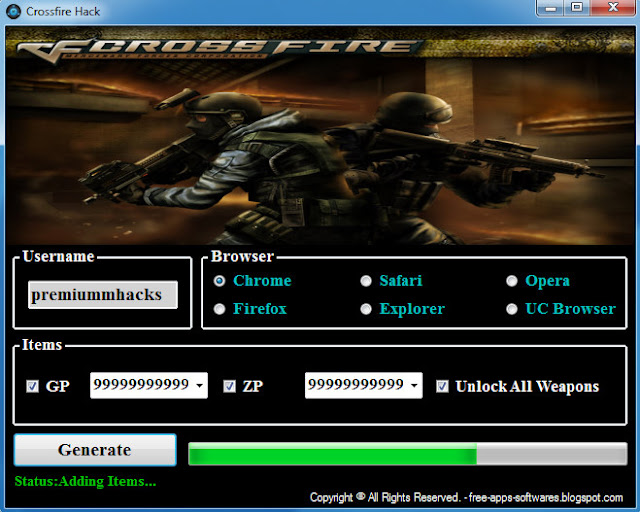Select the Safari browser option

pos(366,281)
